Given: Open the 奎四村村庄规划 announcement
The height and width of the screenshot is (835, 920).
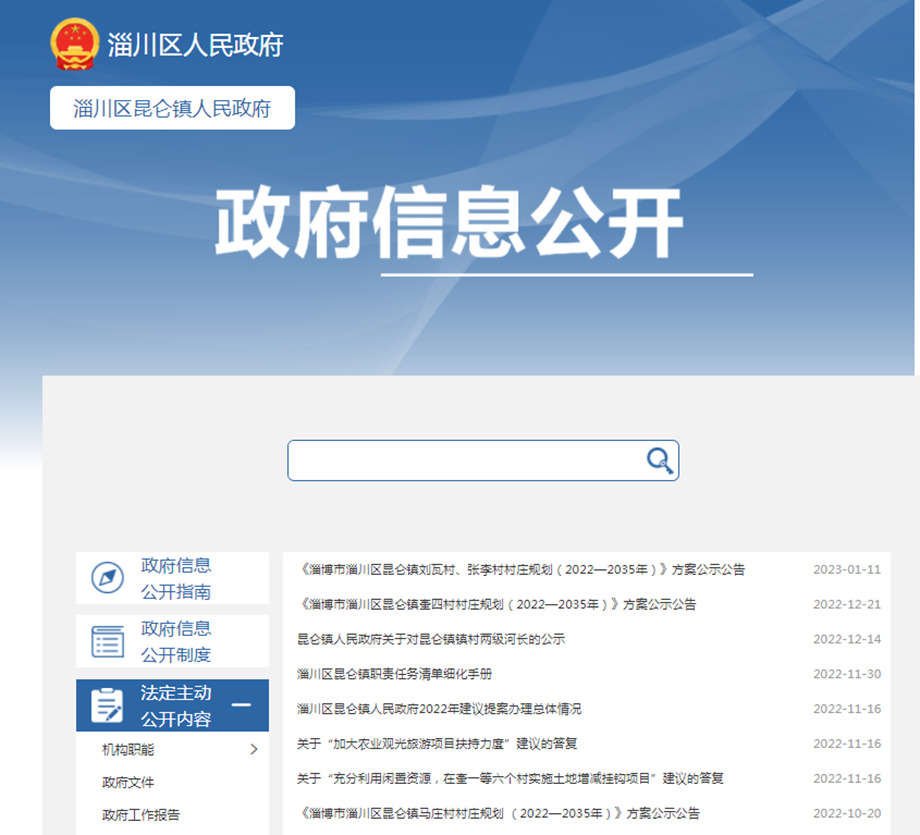Looking at the screenshot, I should (x=497, y=604).
